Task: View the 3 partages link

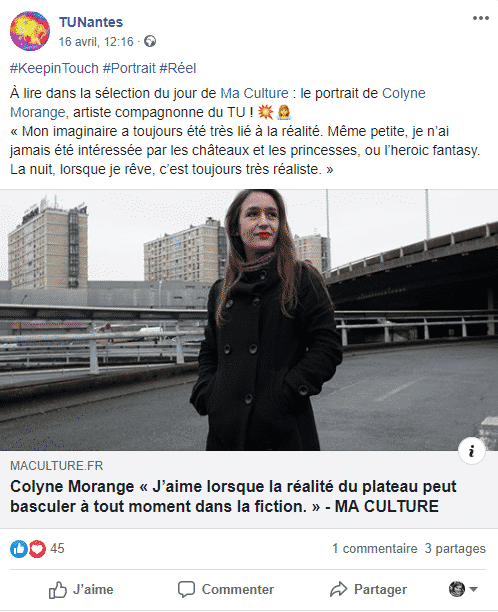Action: [455, 549]
